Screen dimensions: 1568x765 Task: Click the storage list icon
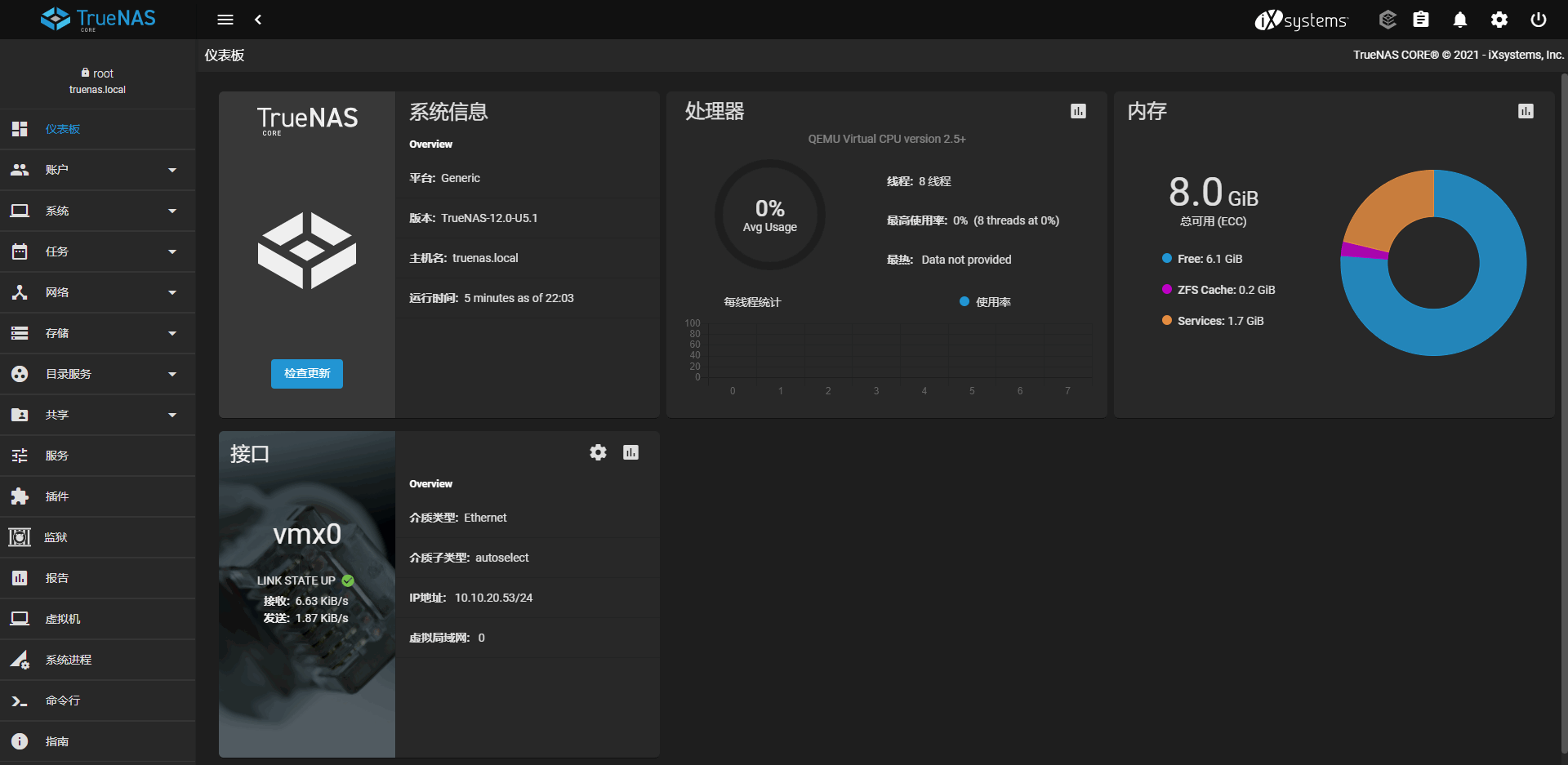20,333
